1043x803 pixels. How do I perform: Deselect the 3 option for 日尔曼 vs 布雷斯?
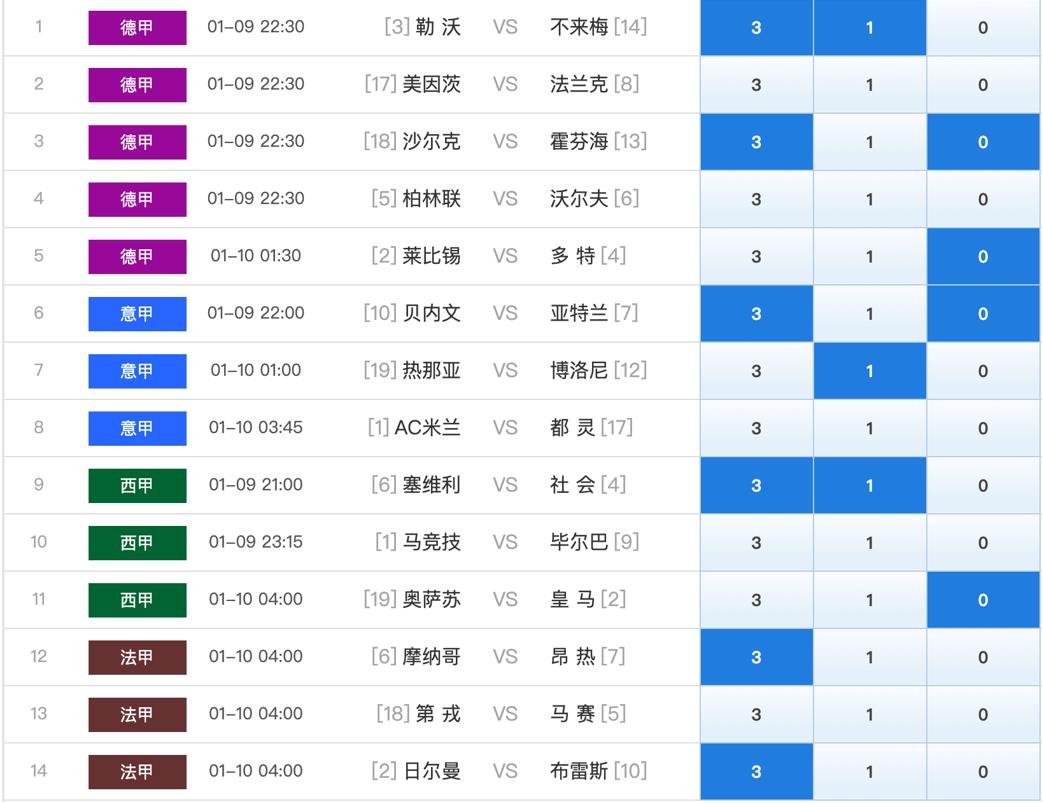coord(756,771)
